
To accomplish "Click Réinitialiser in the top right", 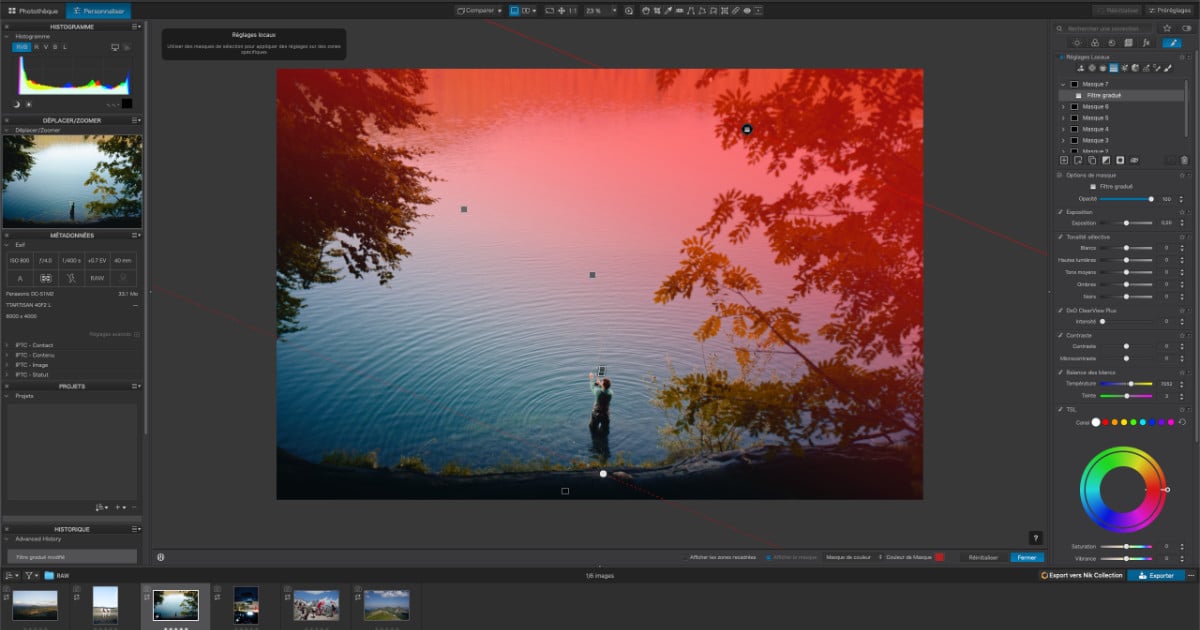I will tap(1118, 10).
